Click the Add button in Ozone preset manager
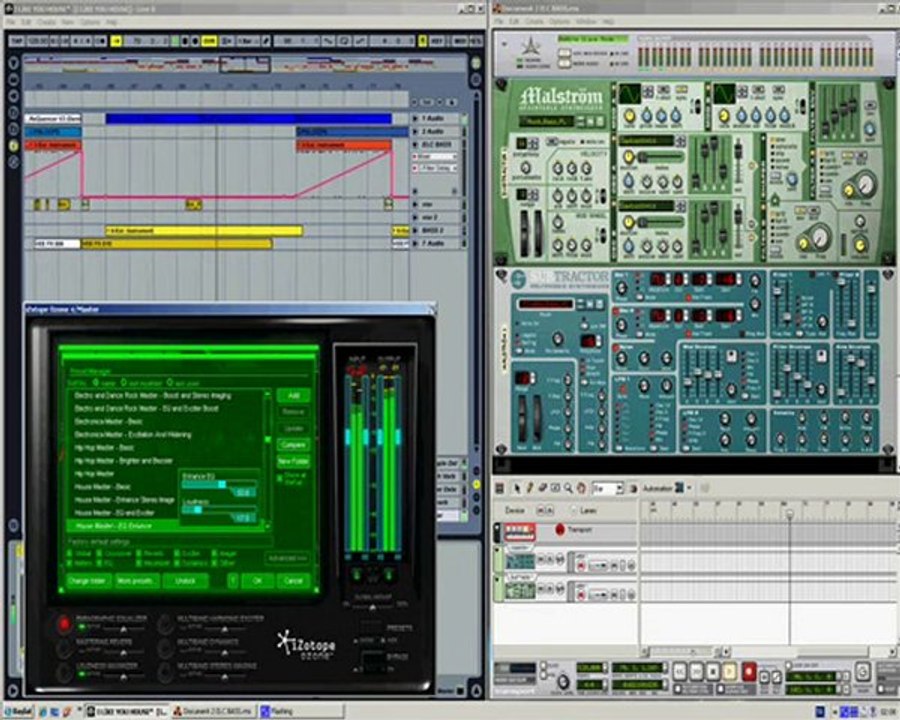The width and height of the screenshot is (900, 720). 293,396
